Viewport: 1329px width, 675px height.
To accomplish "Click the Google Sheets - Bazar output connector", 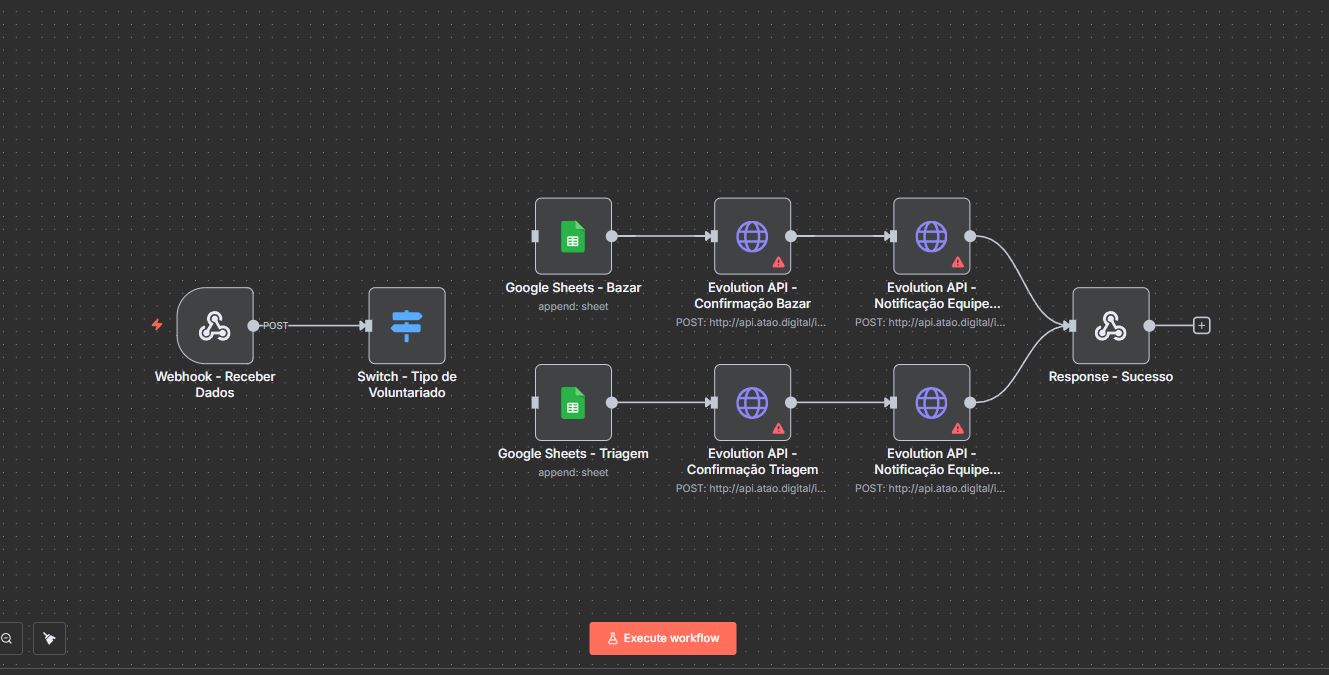I will pos(611,236).
